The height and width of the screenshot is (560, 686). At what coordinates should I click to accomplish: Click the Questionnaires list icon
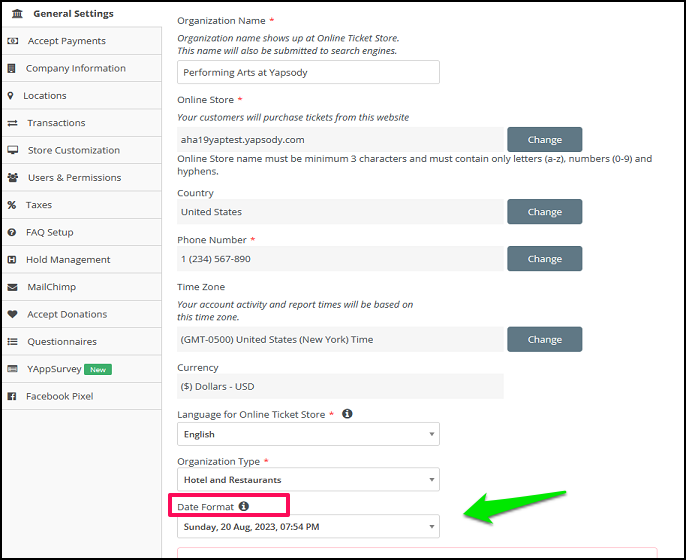click(13, 342)
